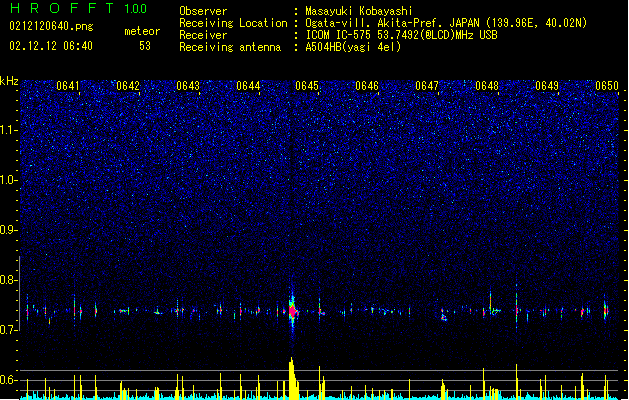This screenshot has width=629, height=400.
Task: Click the 0642 time marker
Action: (128, 86)
